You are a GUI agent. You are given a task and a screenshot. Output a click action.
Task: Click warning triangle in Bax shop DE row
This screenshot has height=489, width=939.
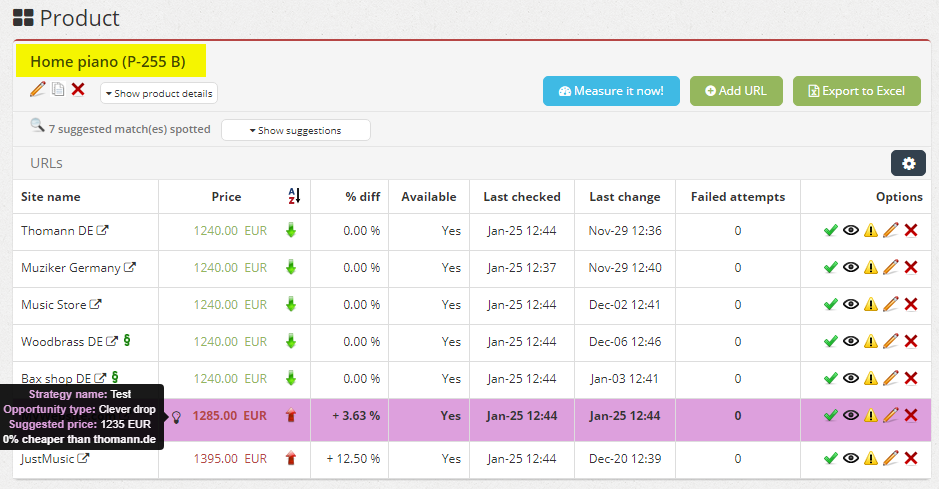[871, 379]
